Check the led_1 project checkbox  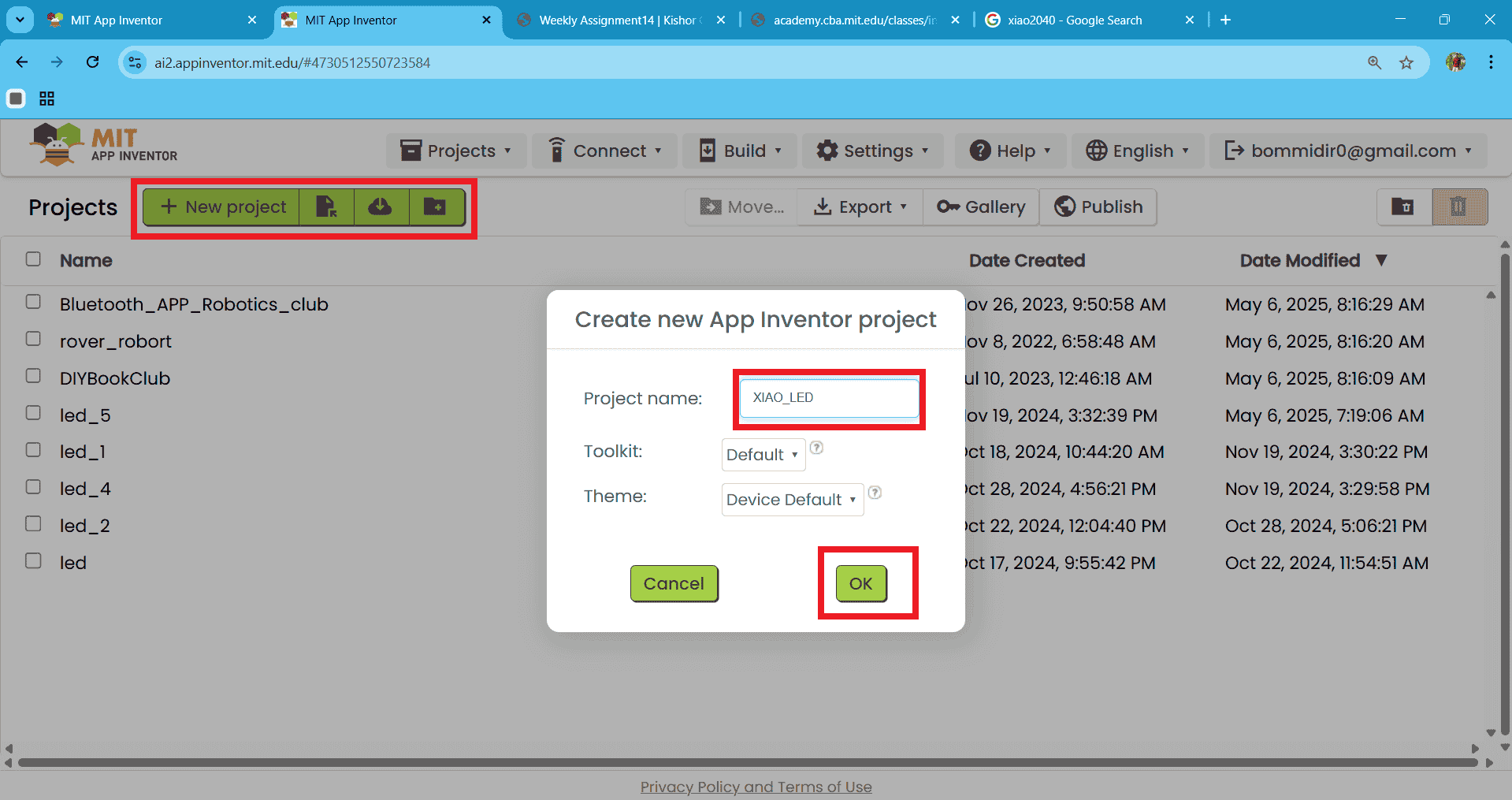(x=33, y=450)
